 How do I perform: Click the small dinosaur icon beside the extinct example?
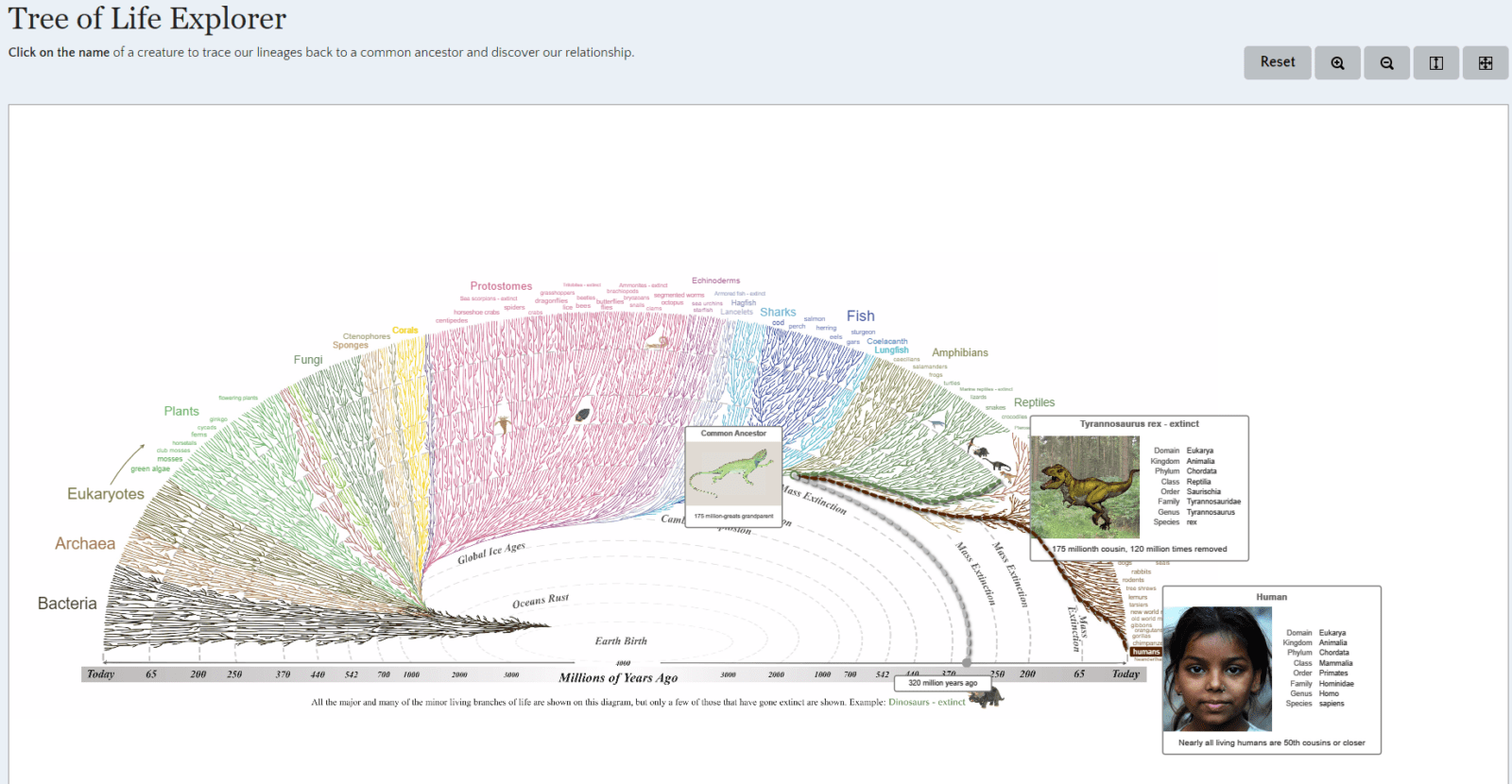pyautogui.click(x=988, y=699)
